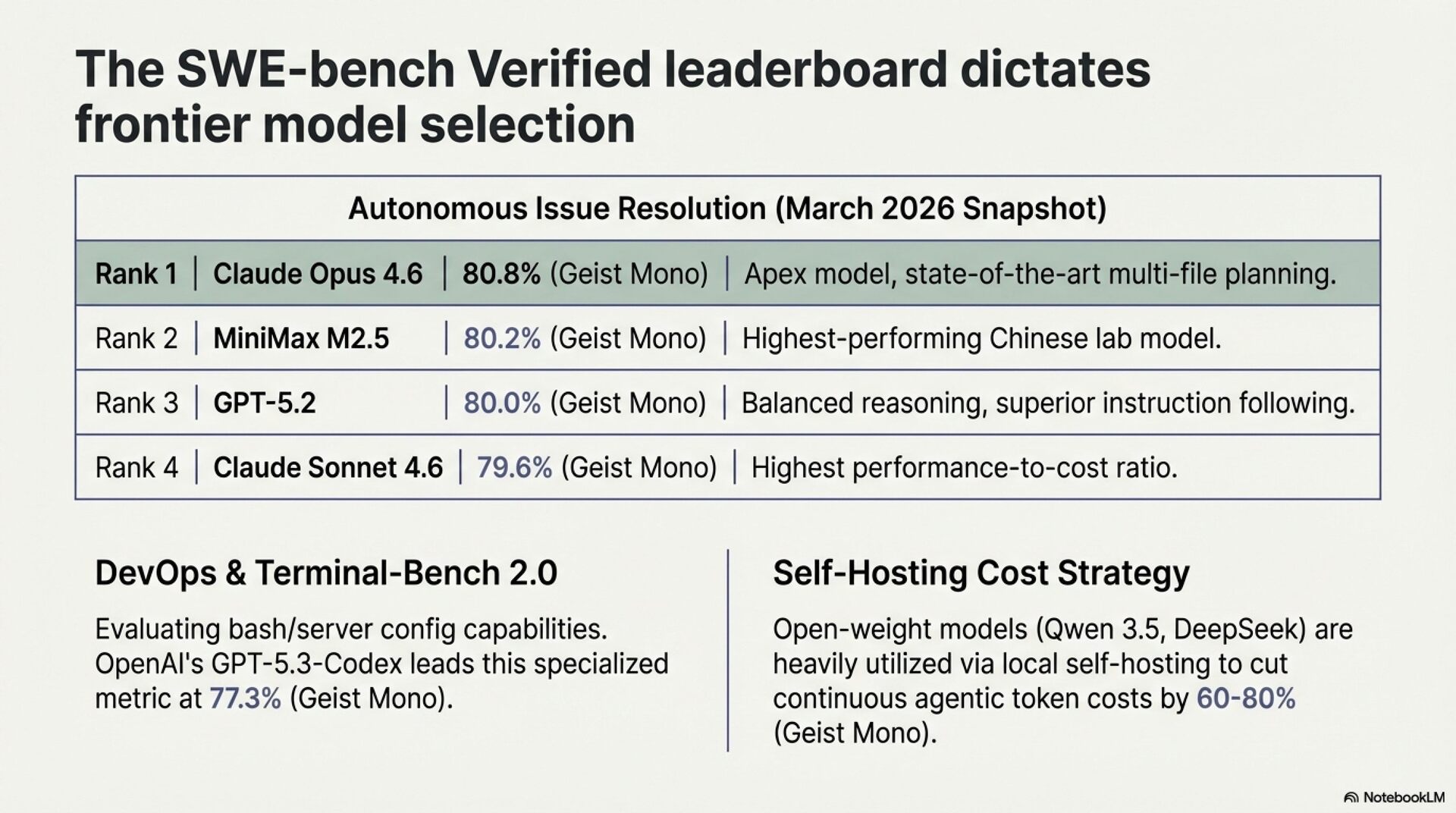Click the 79.6% score value
The height and width of the screenshot is (813, 1456).
point(514,467)
